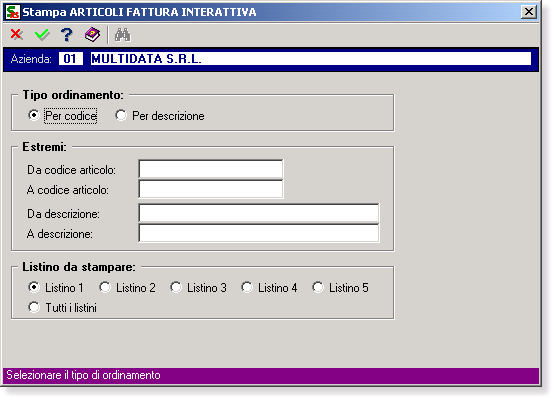
Task: Open the purple manual book icon
Action: pyautogui.click(x=92, y=35)
